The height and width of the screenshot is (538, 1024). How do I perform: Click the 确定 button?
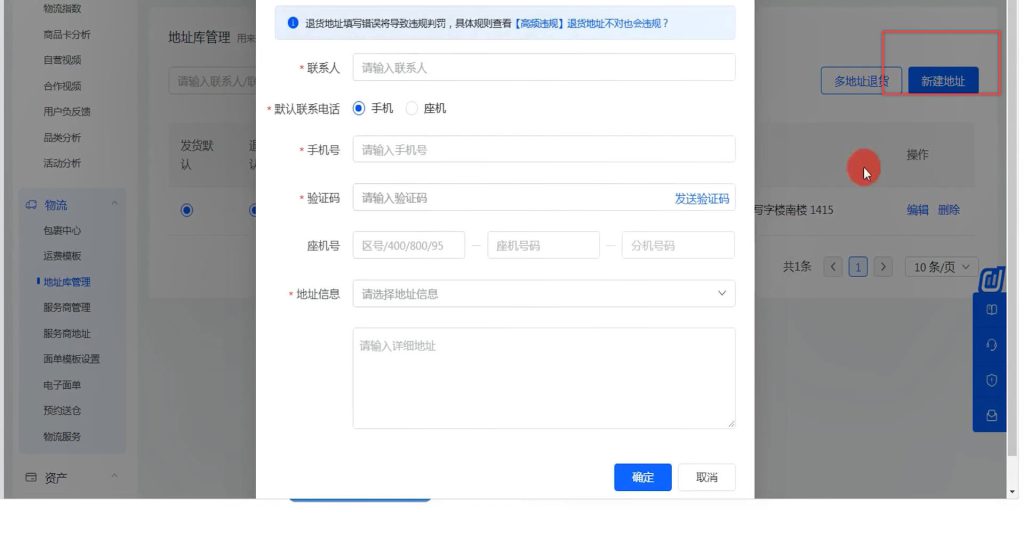pyautogui.click(x=642, y=478)
